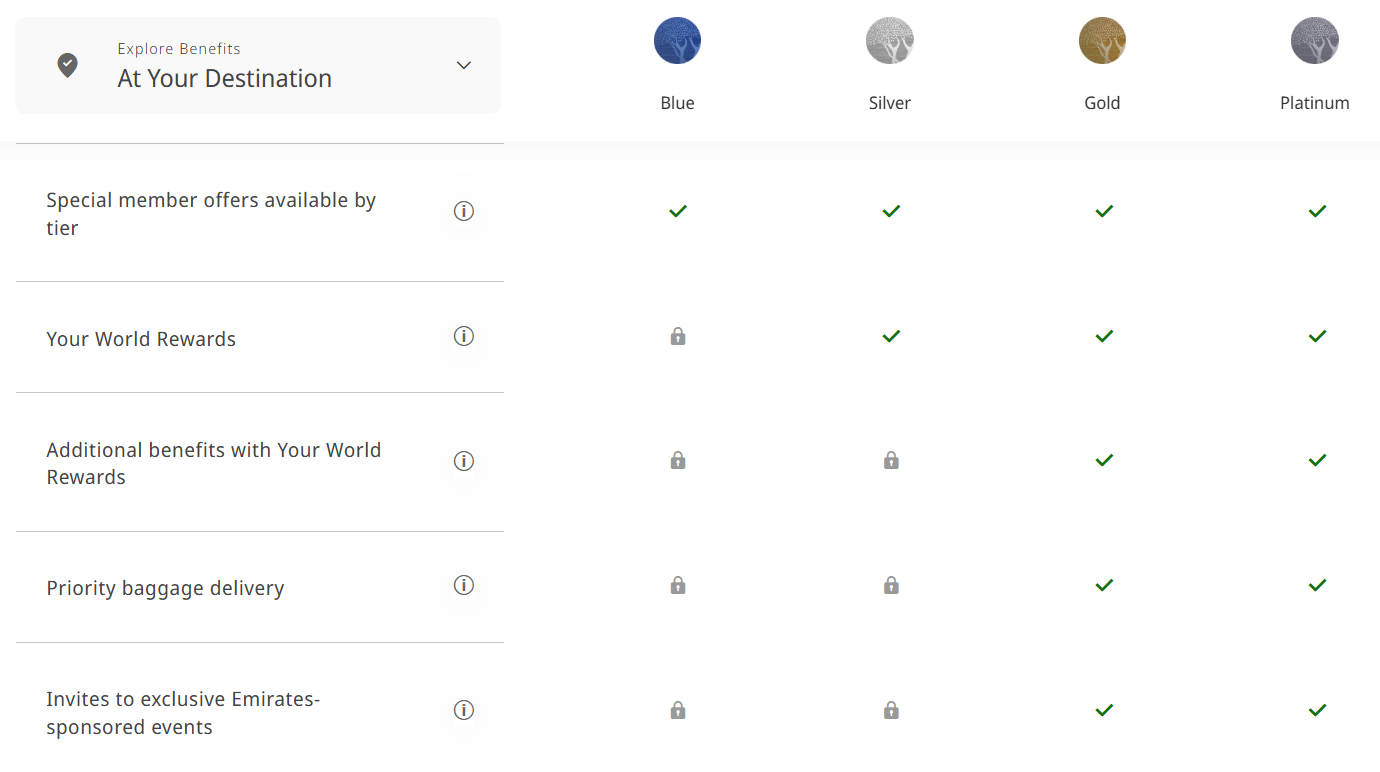
Task: Click info icon for Special member offers
Action: point(463,211)
